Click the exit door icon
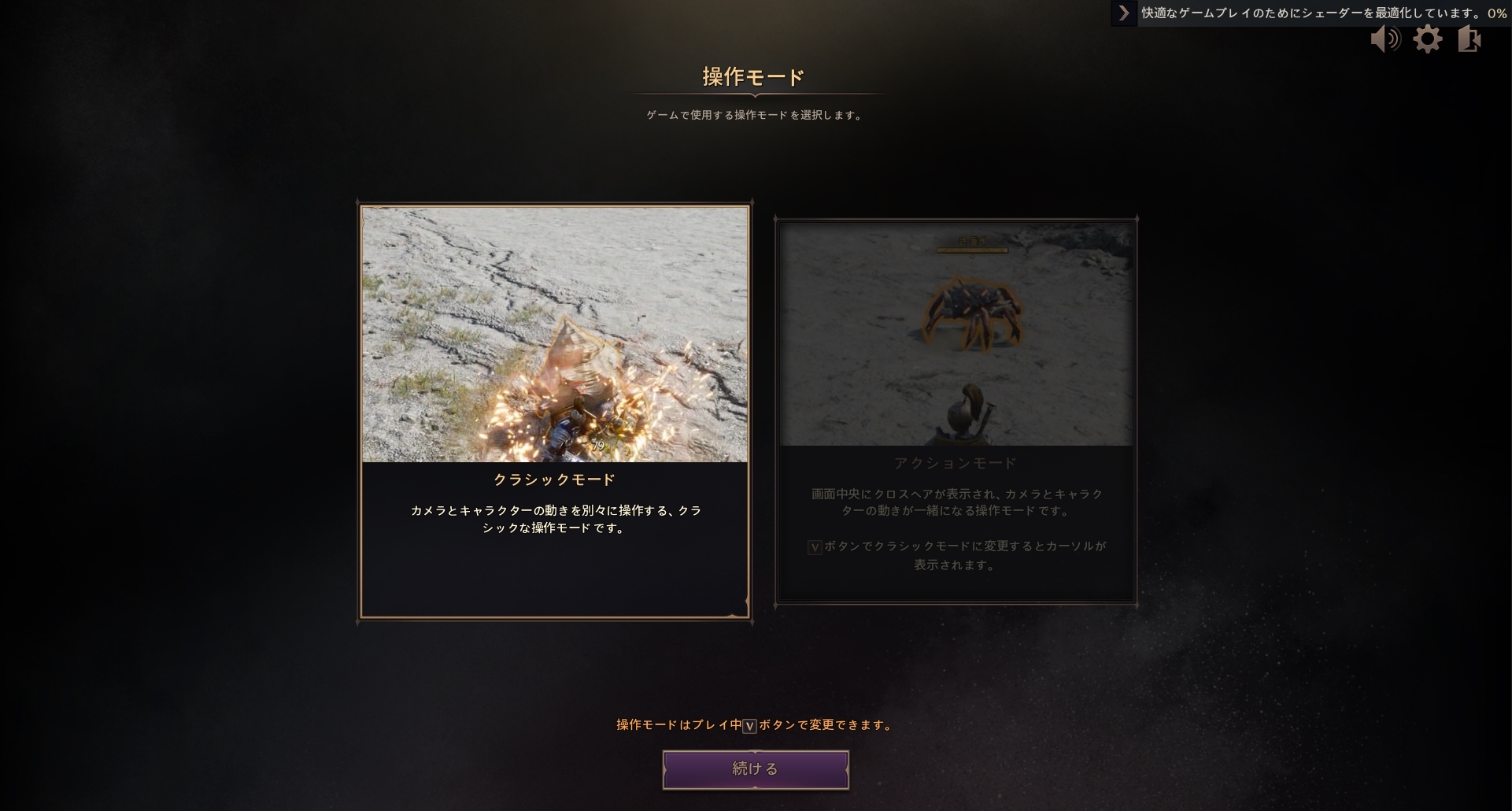The image size is (1512, 811). 1469,39
